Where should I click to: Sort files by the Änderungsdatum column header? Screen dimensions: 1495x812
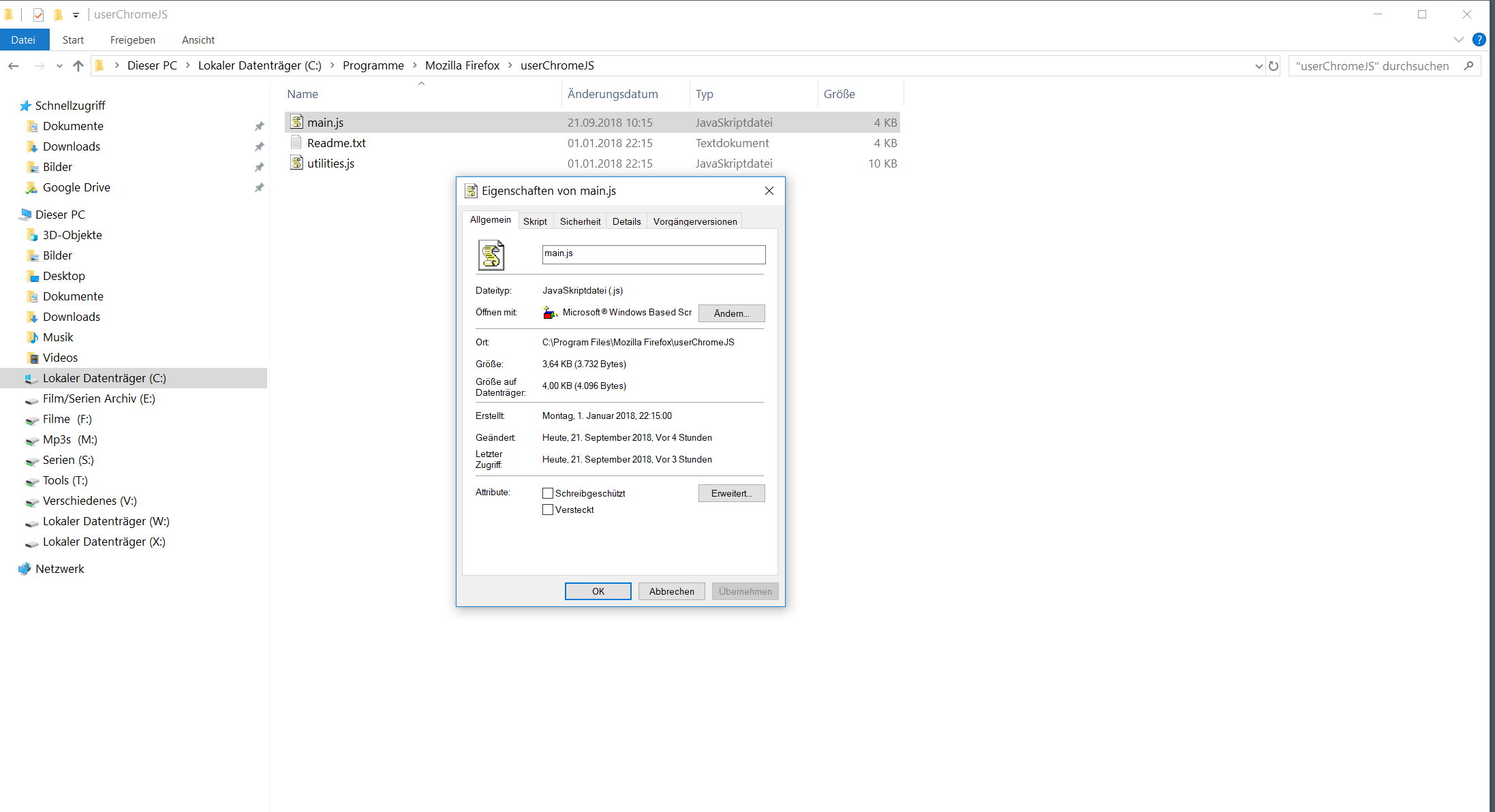pos(613,94)
